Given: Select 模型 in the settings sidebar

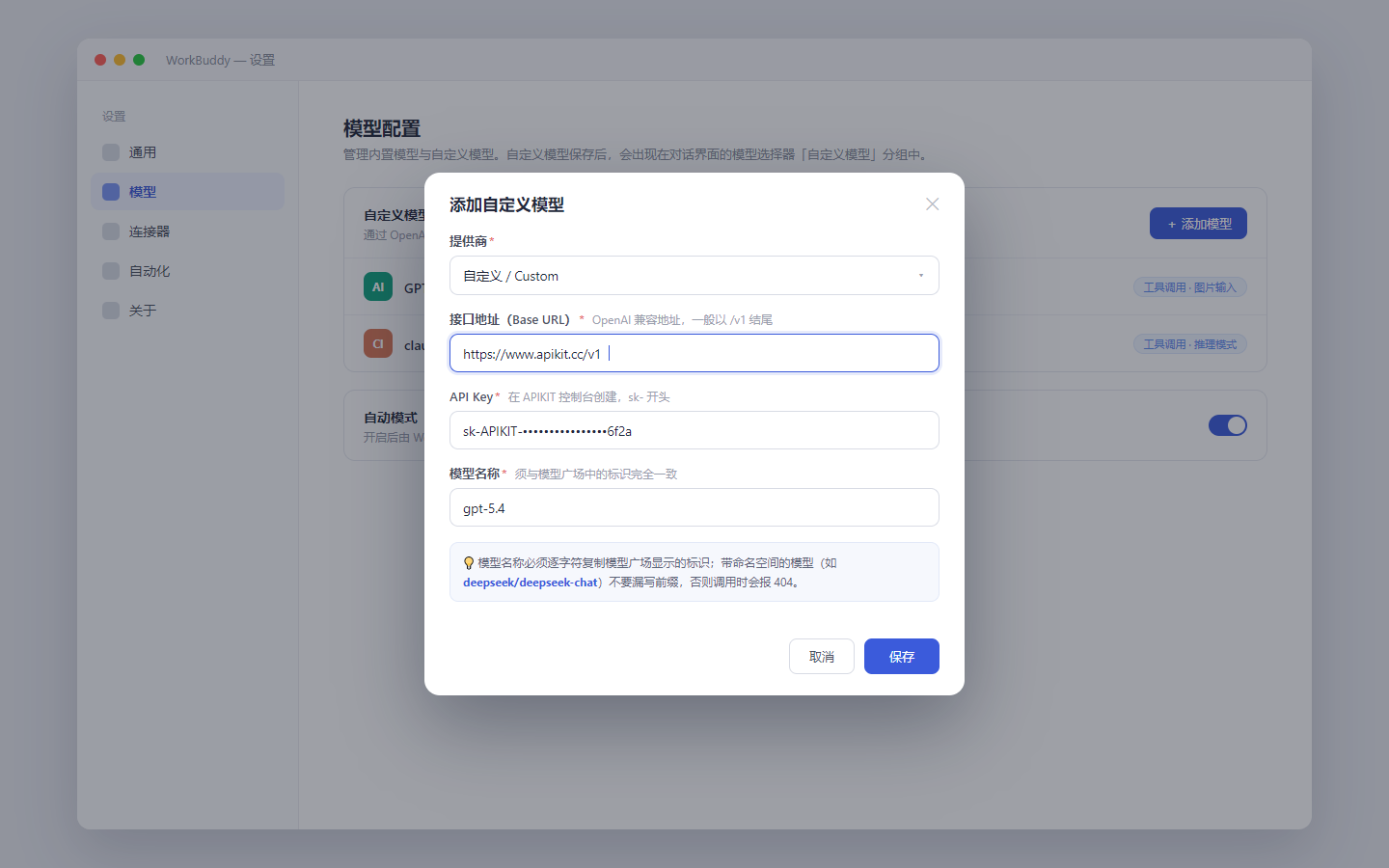Looking at the screenshot, I should [187, 192].
